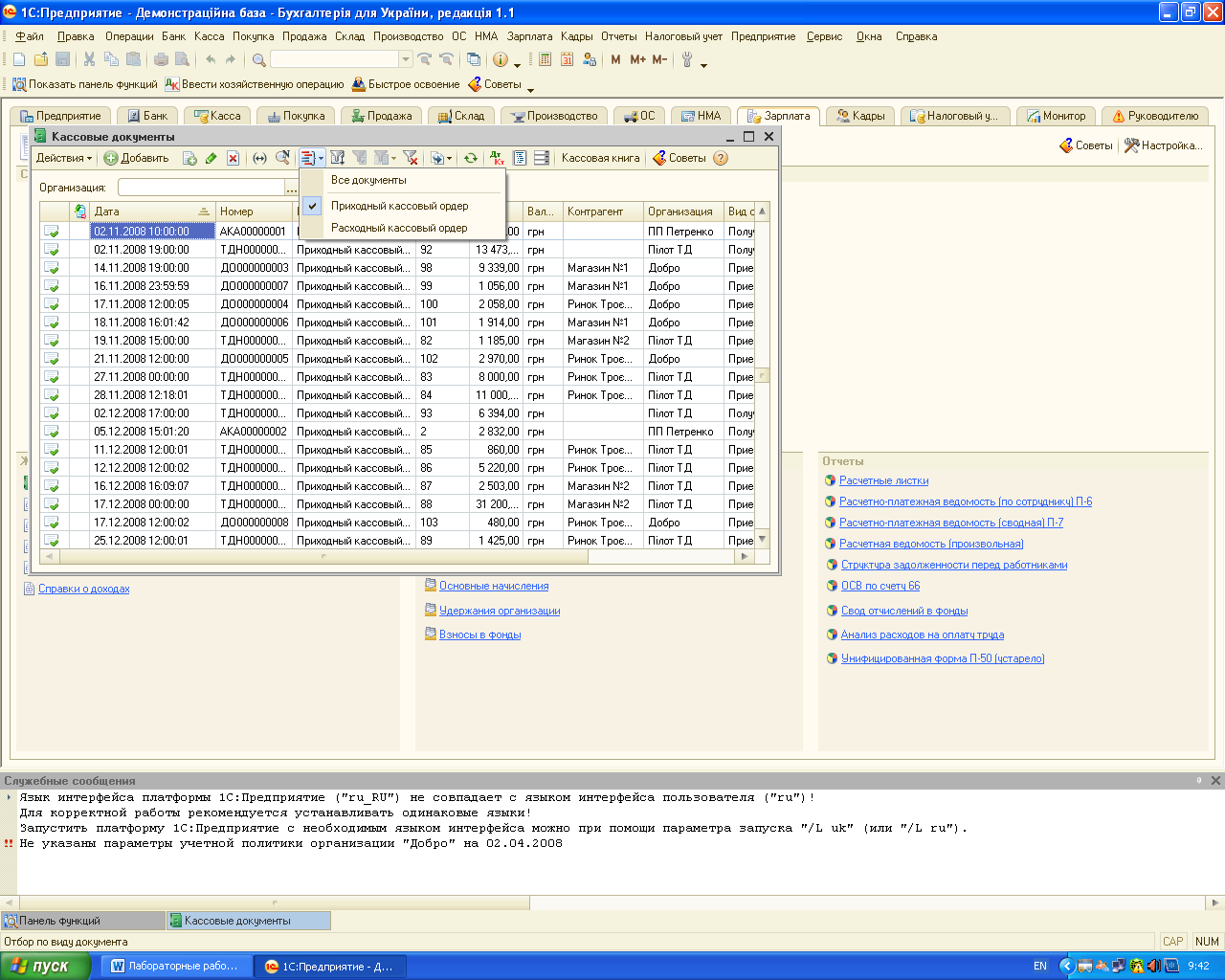Open the Сервис menu
Viewport: 1225px width, 980px height.
pos(824,36)
